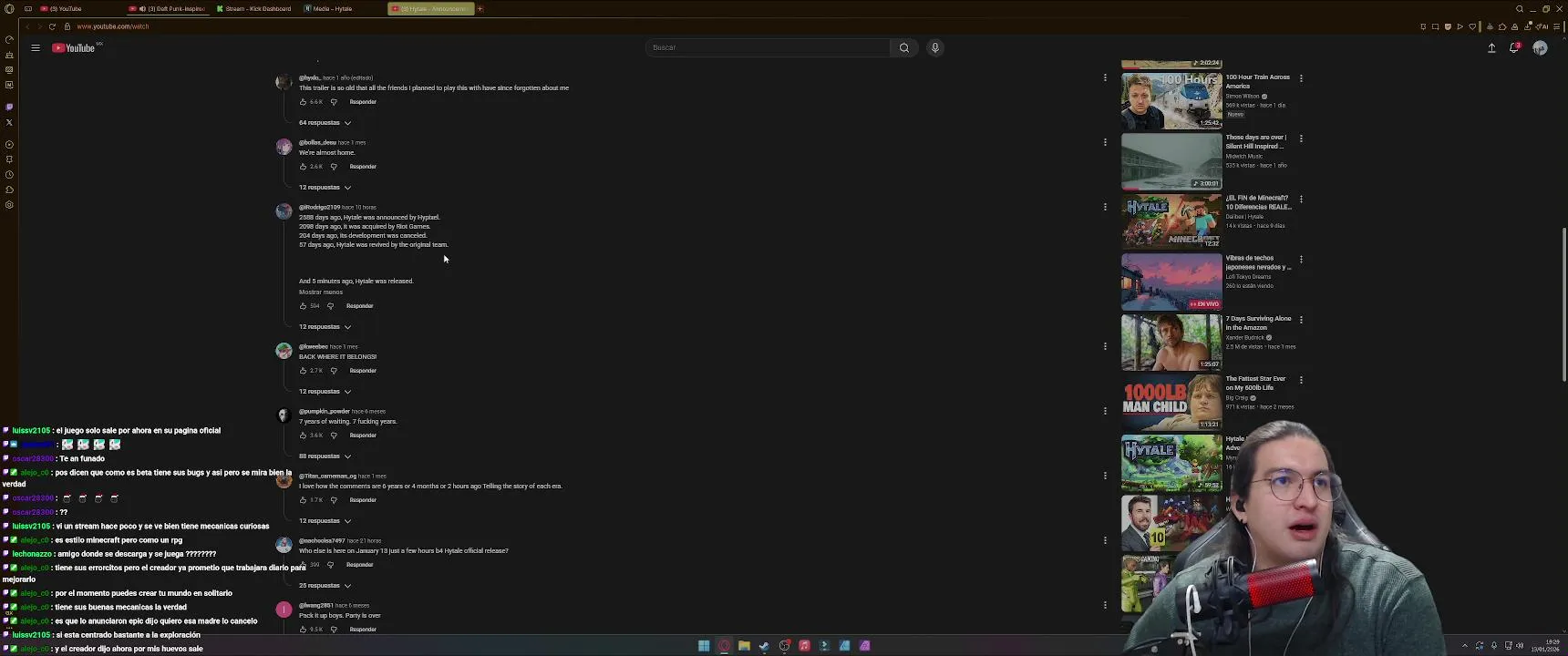Click the search magnifier button
This screenshot has height=656, width=1568.
[x=903, y=47]
